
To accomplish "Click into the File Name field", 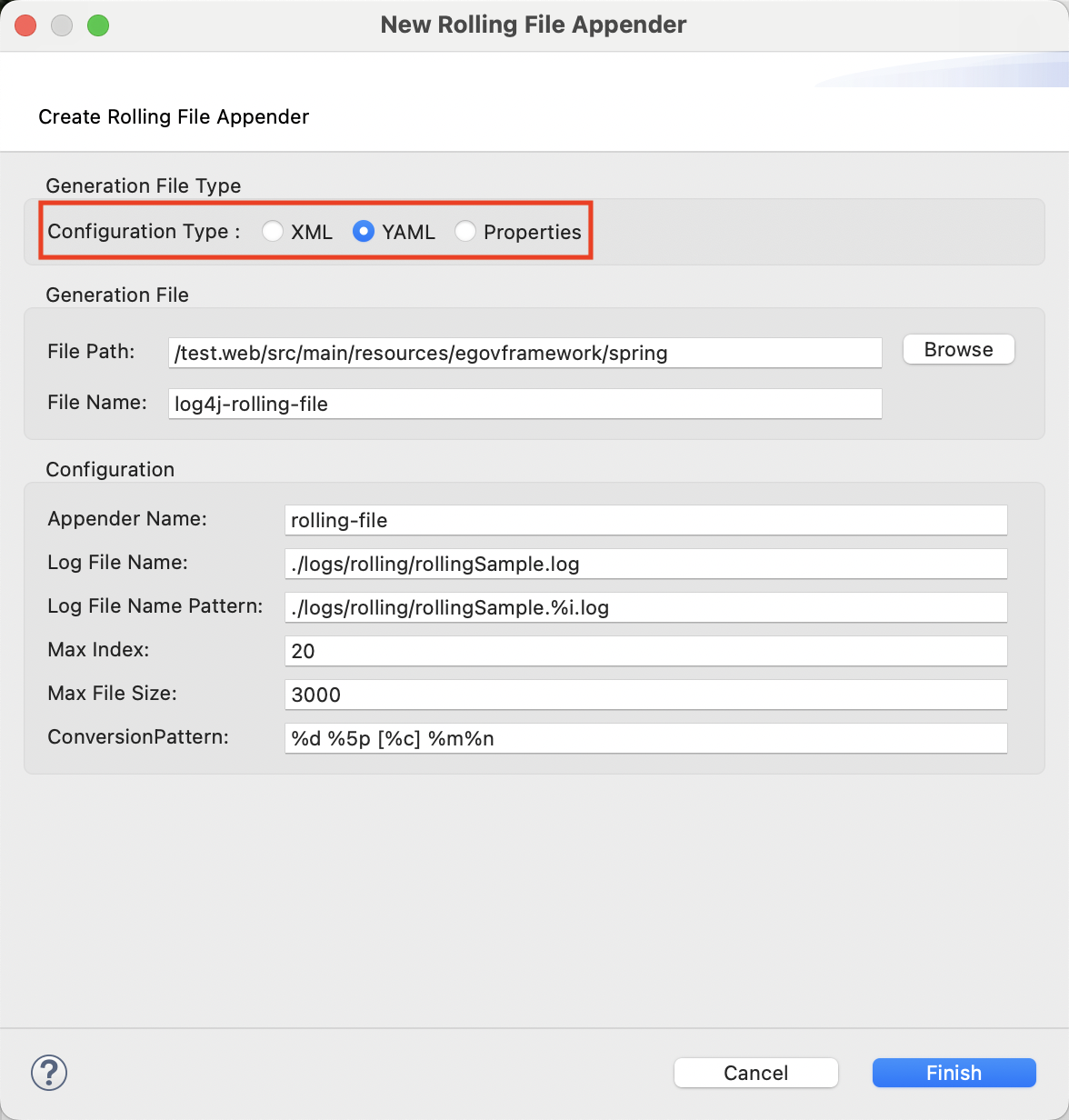I will click(525, 404).
